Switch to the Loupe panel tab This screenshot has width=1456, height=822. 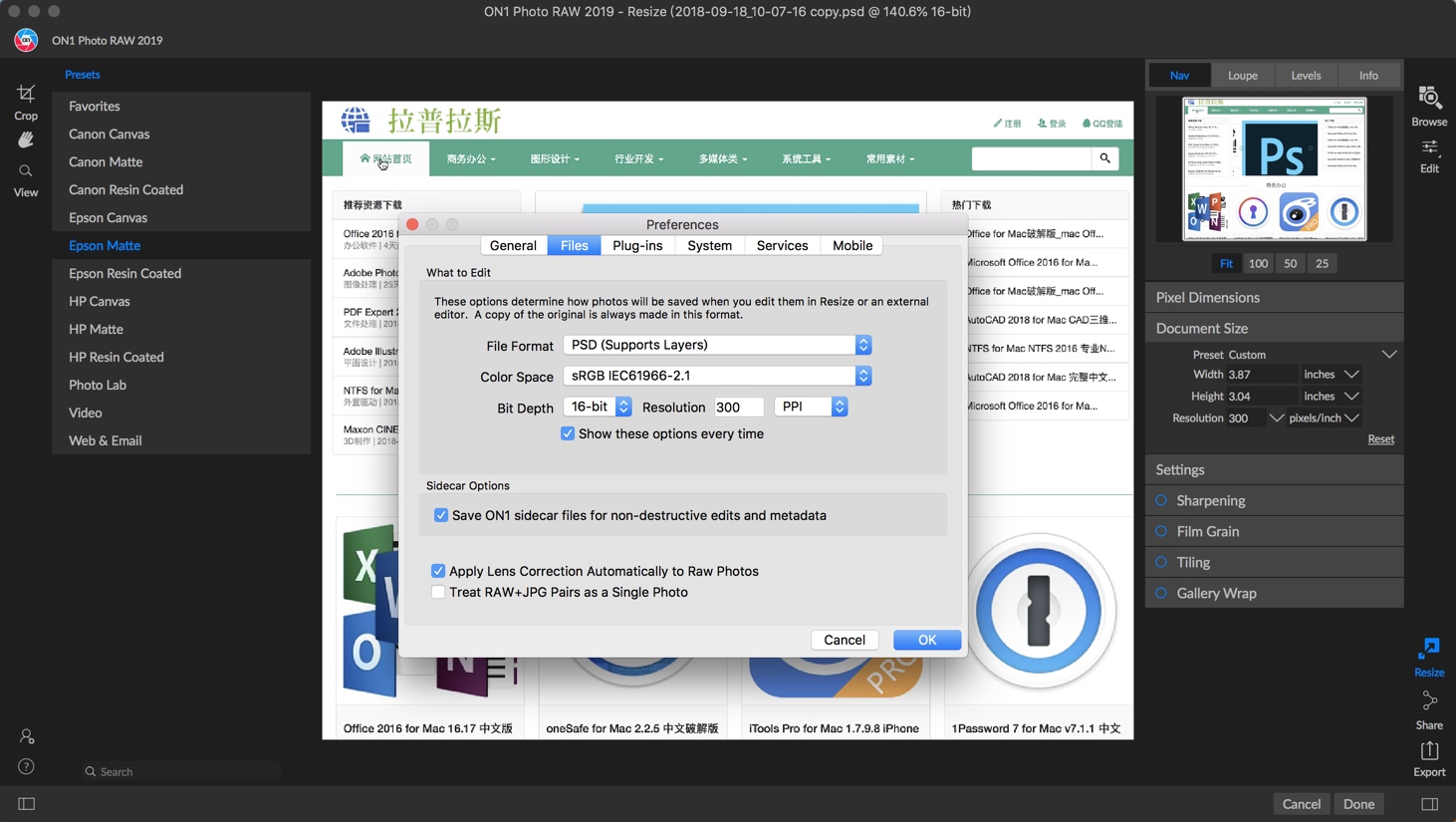[x=1243, y=76]
